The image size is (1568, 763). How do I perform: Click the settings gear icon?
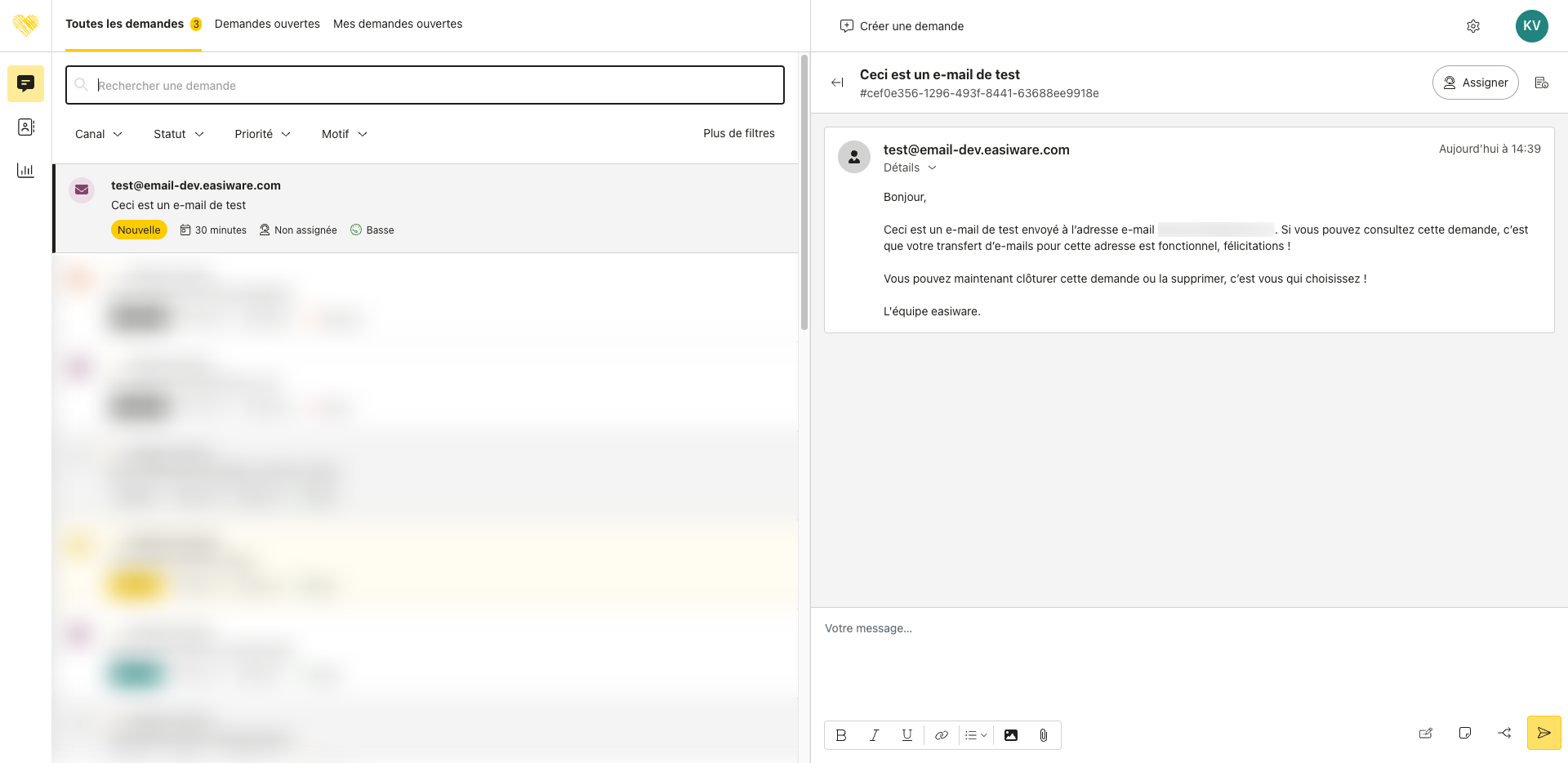(x=1472, y=26)
